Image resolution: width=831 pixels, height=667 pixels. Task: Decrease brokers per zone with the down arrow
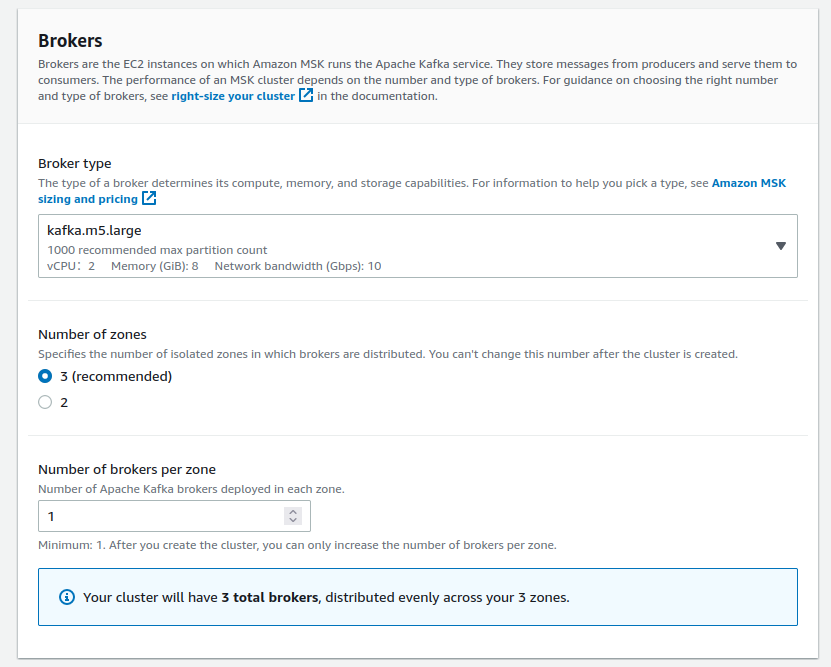[x=292, y=521]
